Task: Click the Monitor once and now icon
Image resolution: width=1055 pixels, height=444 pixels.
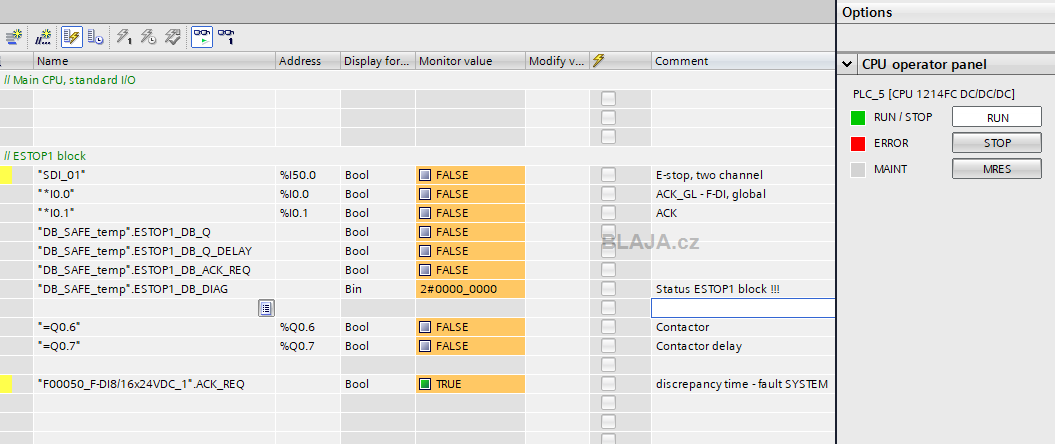Action: click(227, 37)
